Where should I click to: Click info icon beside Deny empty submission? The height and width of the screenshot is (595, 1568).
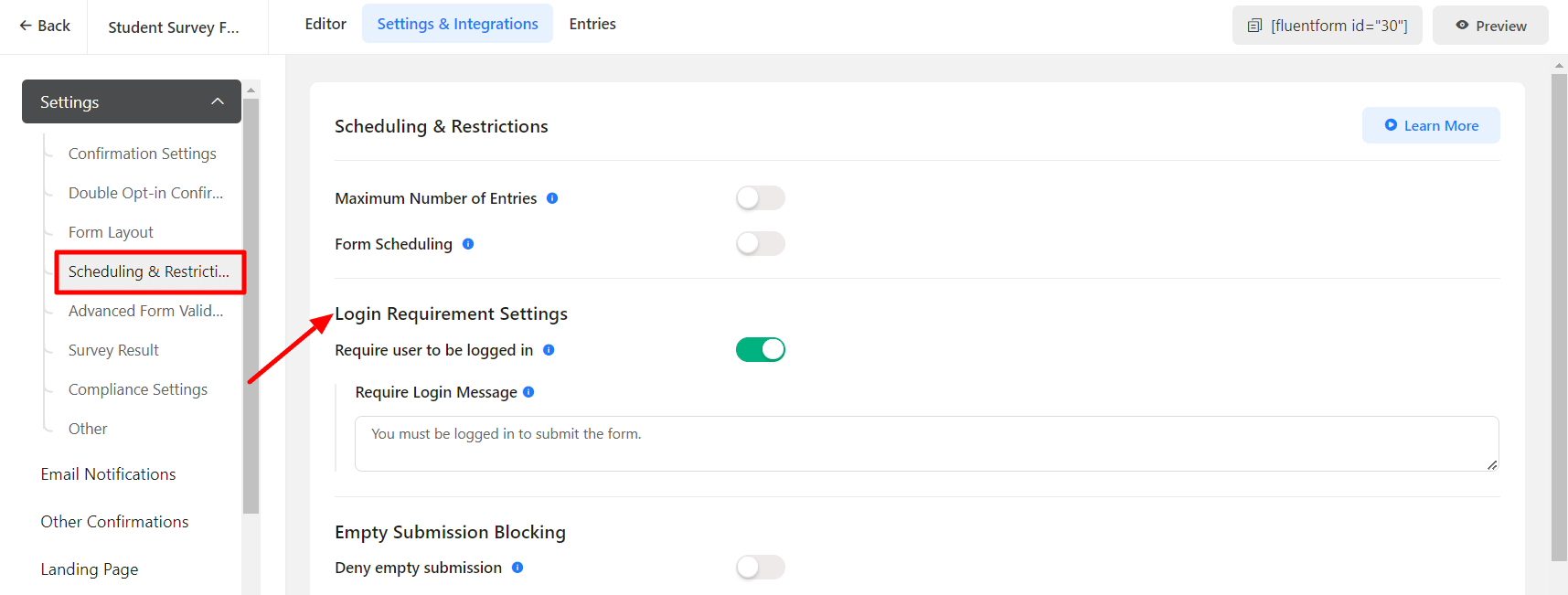tap(517, 568)
